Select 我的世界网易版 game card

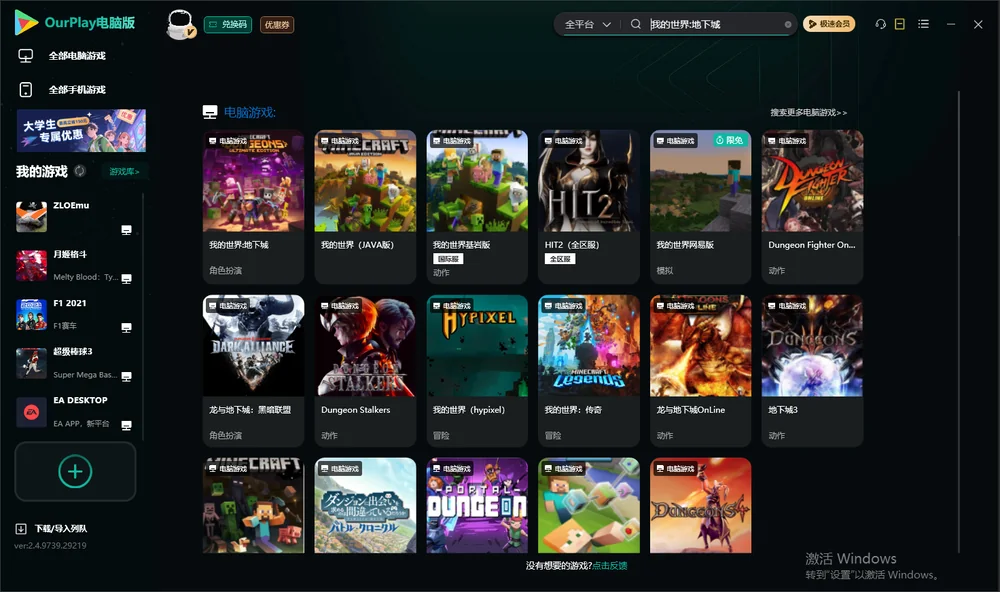[700, 207]
